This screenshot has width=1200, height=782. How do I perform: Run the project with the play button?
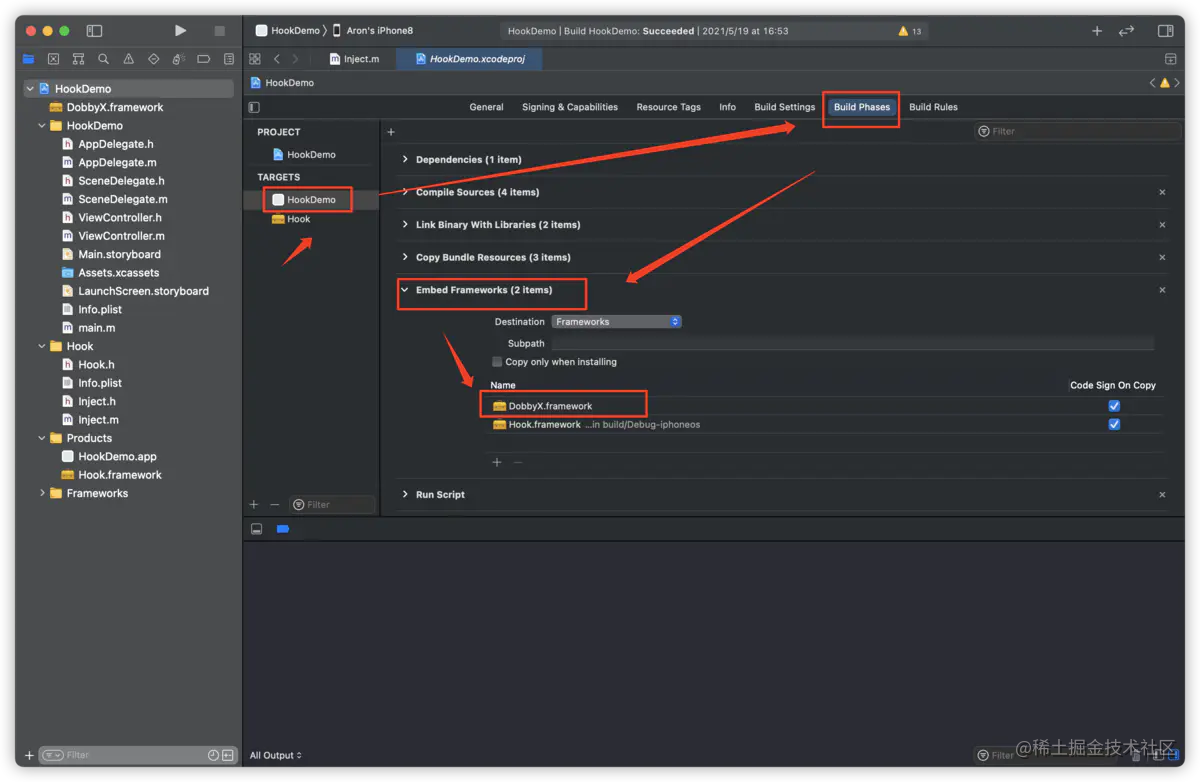click(180, 31)
